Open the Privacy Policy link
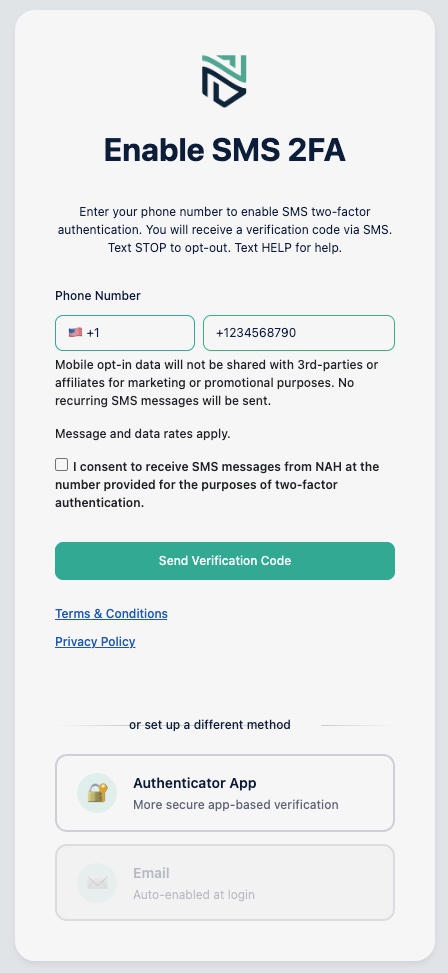448x973 pixels. (95, 642)
